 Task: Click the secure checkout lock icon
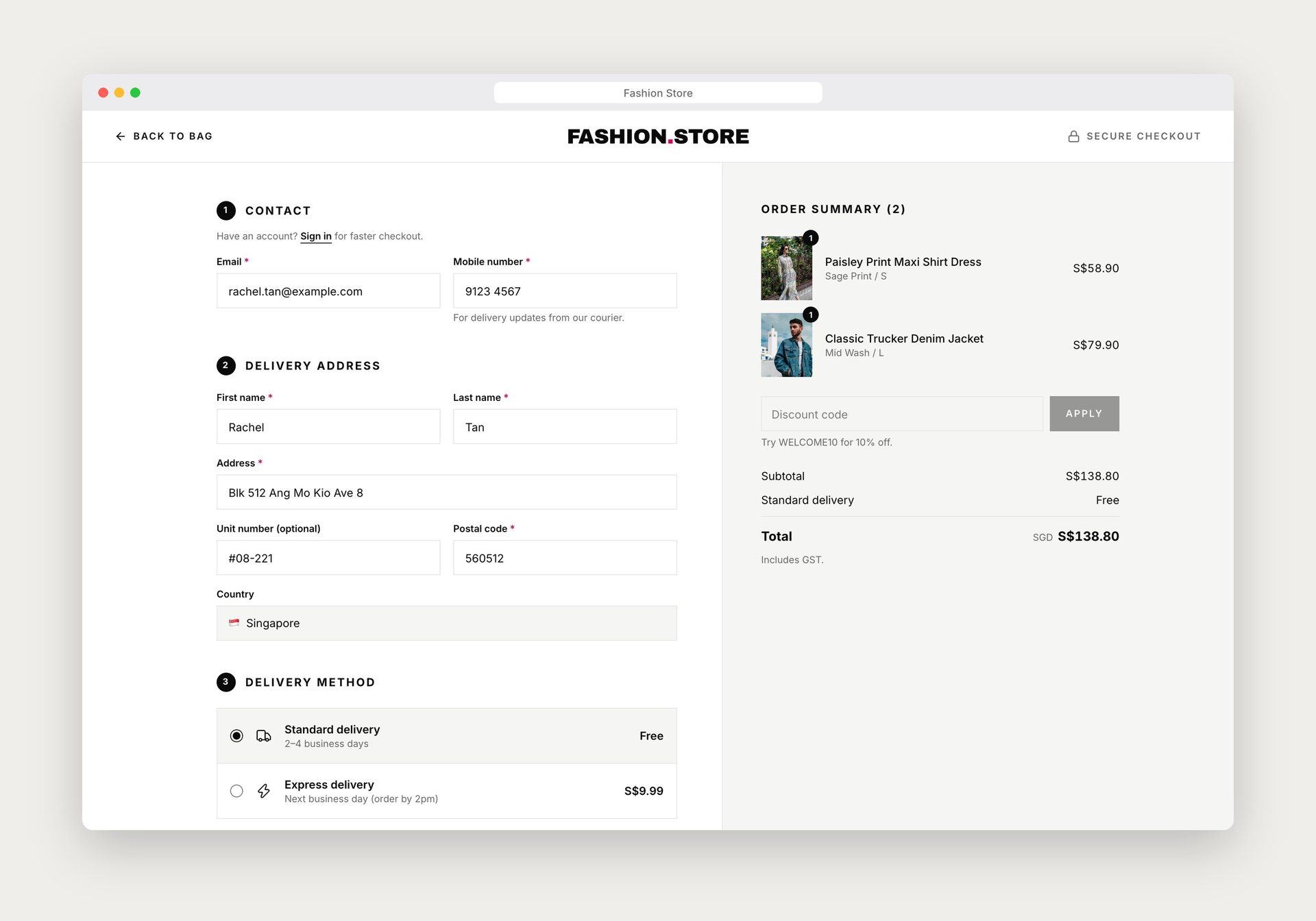click(x=1073, y=136)
